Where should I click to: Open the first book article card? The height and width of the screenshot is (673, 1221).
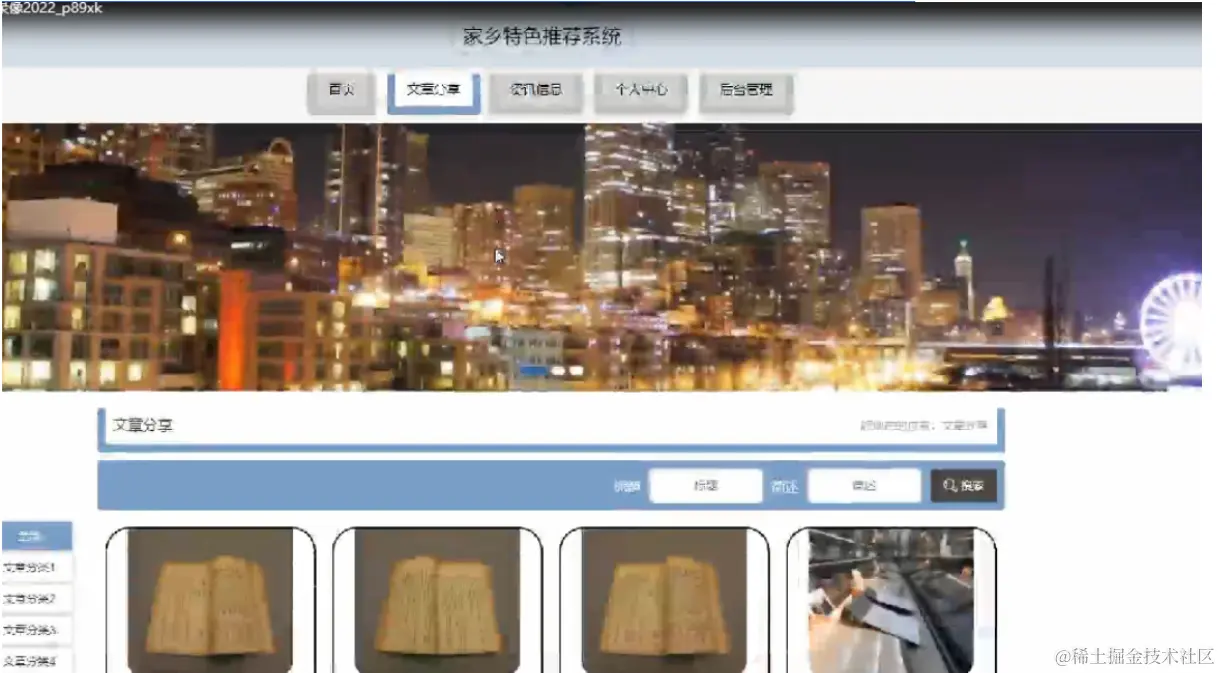pos(210,600)
